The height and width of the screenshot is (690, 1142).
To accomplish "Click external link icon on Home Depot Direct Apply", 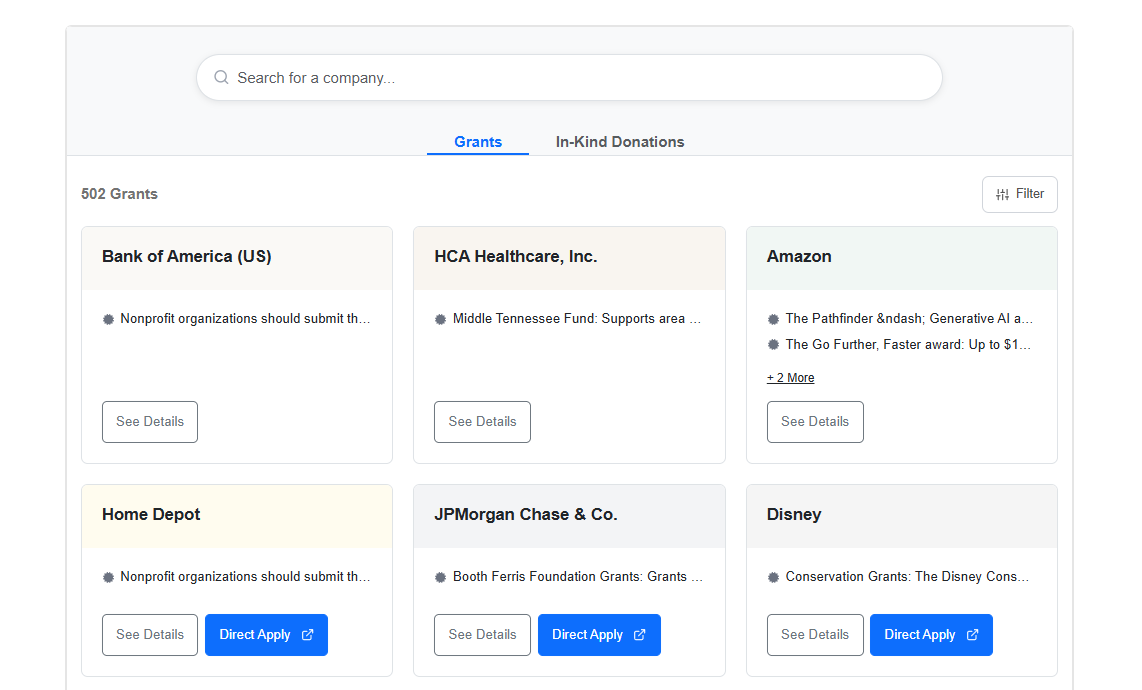I will (x=308, y=634).
